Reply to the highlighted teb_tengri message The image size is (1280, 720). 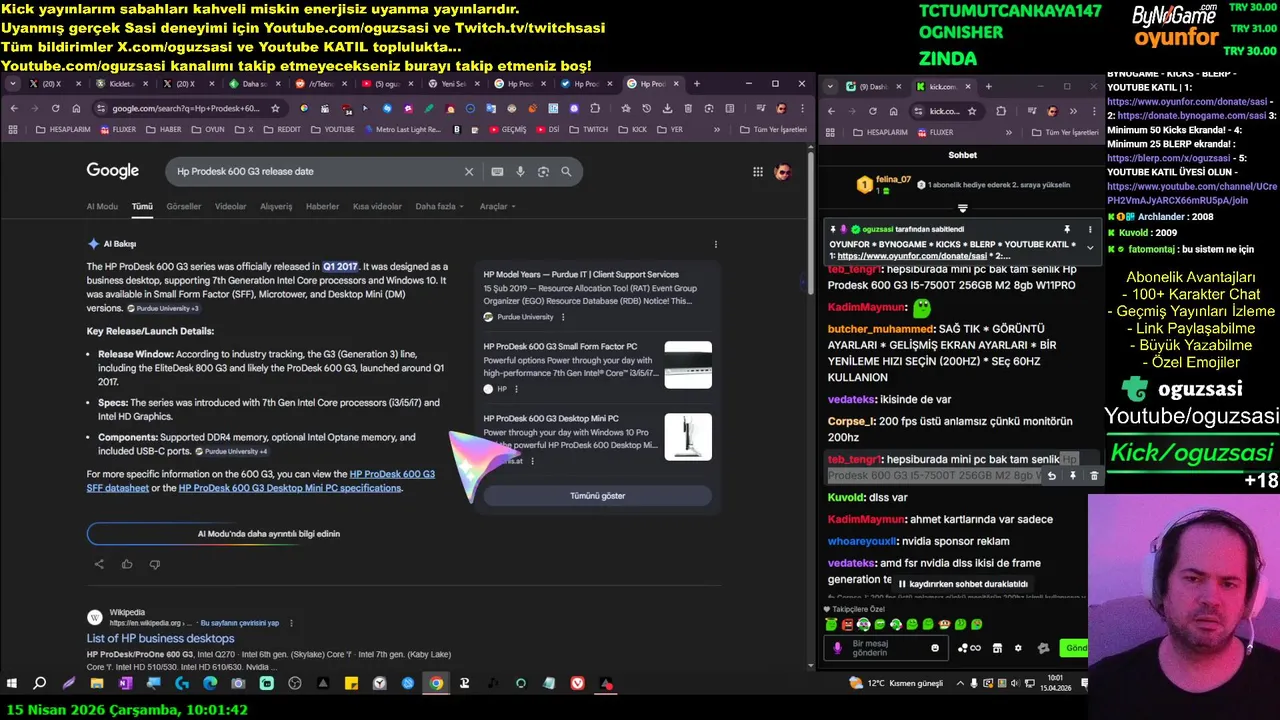(x=1052, y=476)
